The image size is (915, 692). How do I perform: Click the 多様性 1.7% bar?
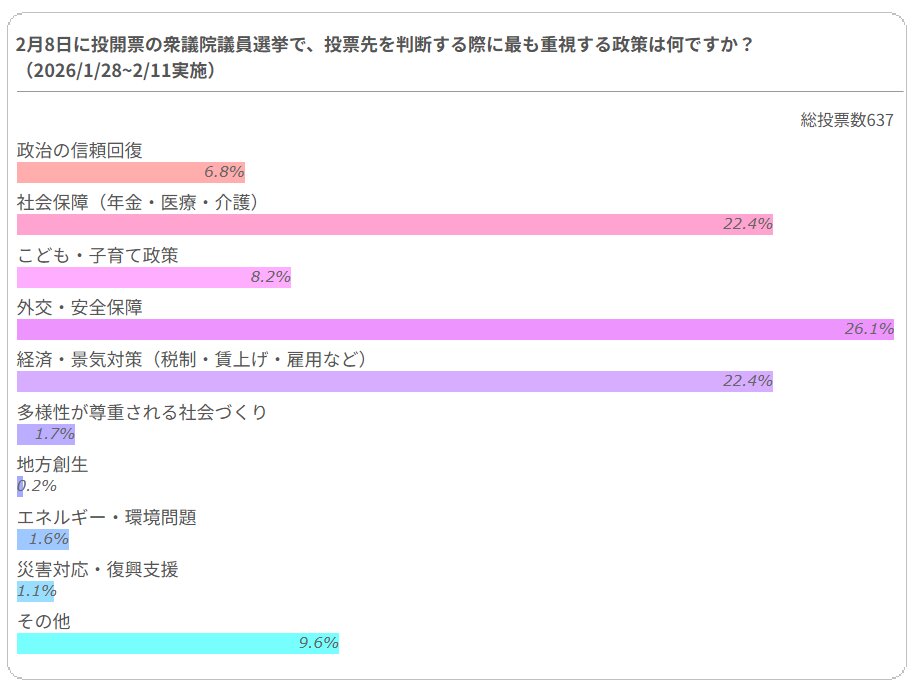(x=46, y=434)
